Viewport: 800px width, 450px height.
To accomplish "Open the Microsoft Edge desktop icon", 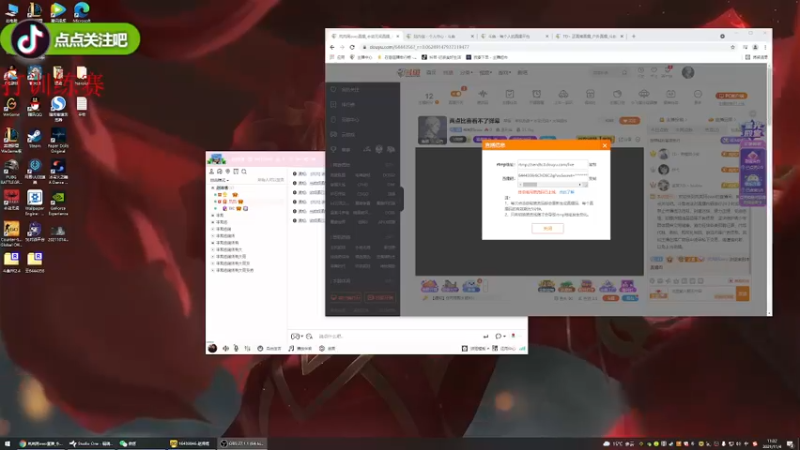I will tap(82, 12).
